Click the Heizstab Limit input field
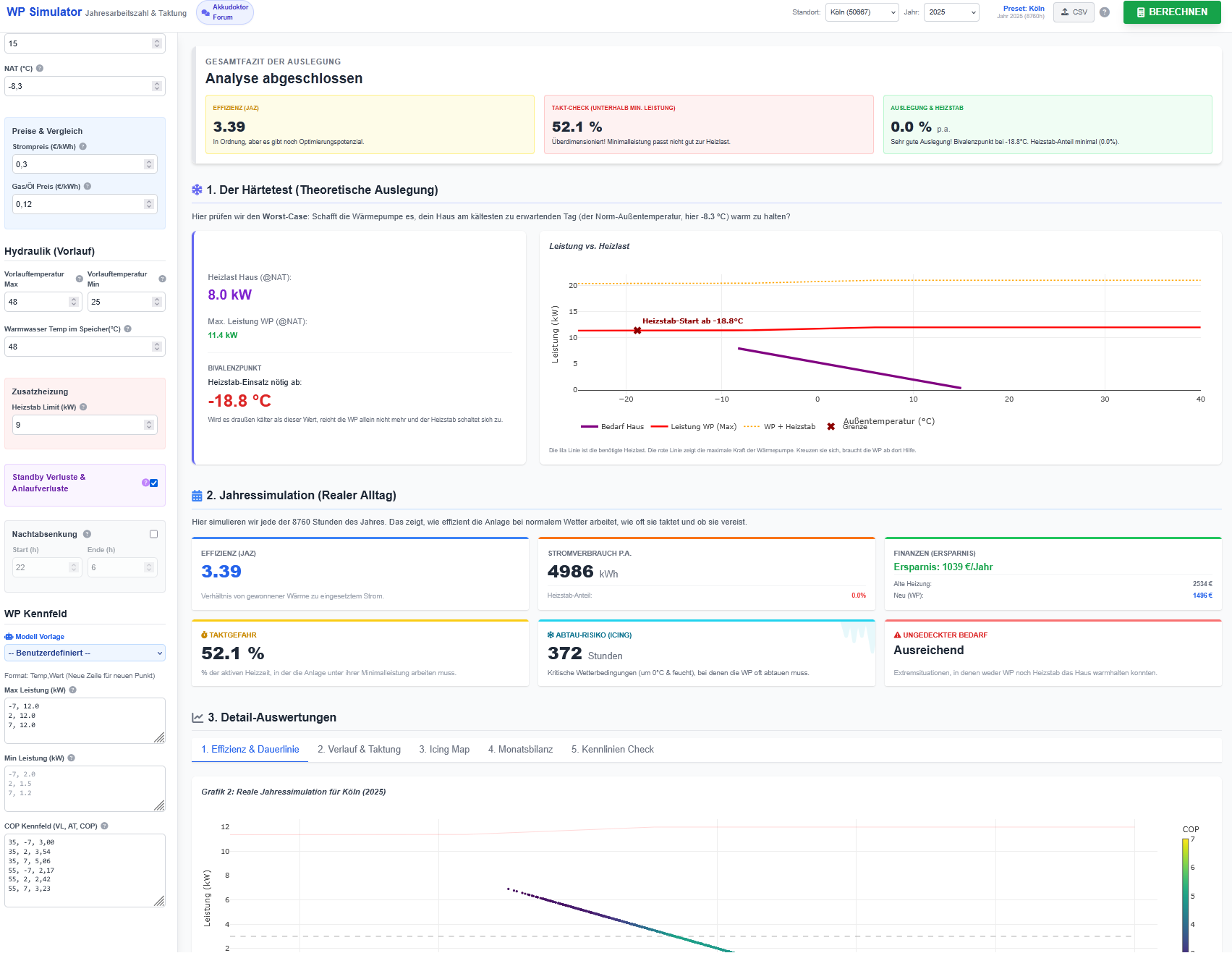The image size is (1232, 953). pos(85,425)
